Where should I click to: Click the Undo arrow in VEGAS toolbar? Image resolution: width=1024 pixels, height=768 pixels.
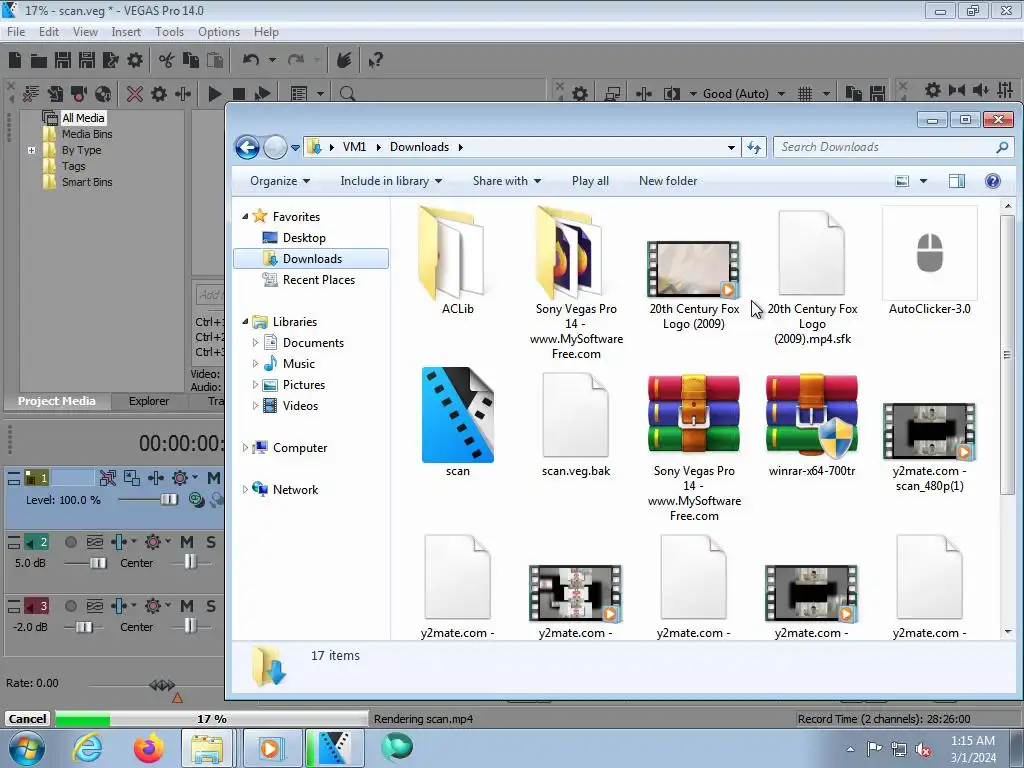[x=251, y=60]
